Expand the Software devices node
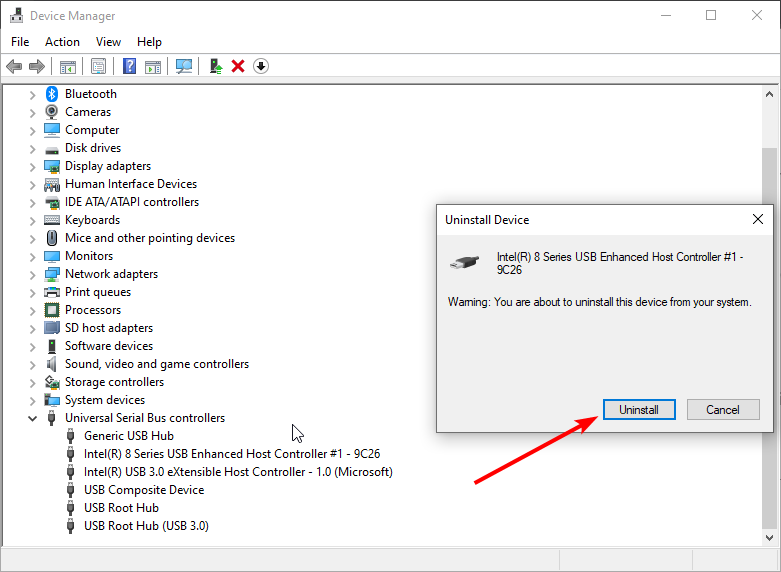Image resolution: width=781 pixels, height=572 pixels. point(32,346)
